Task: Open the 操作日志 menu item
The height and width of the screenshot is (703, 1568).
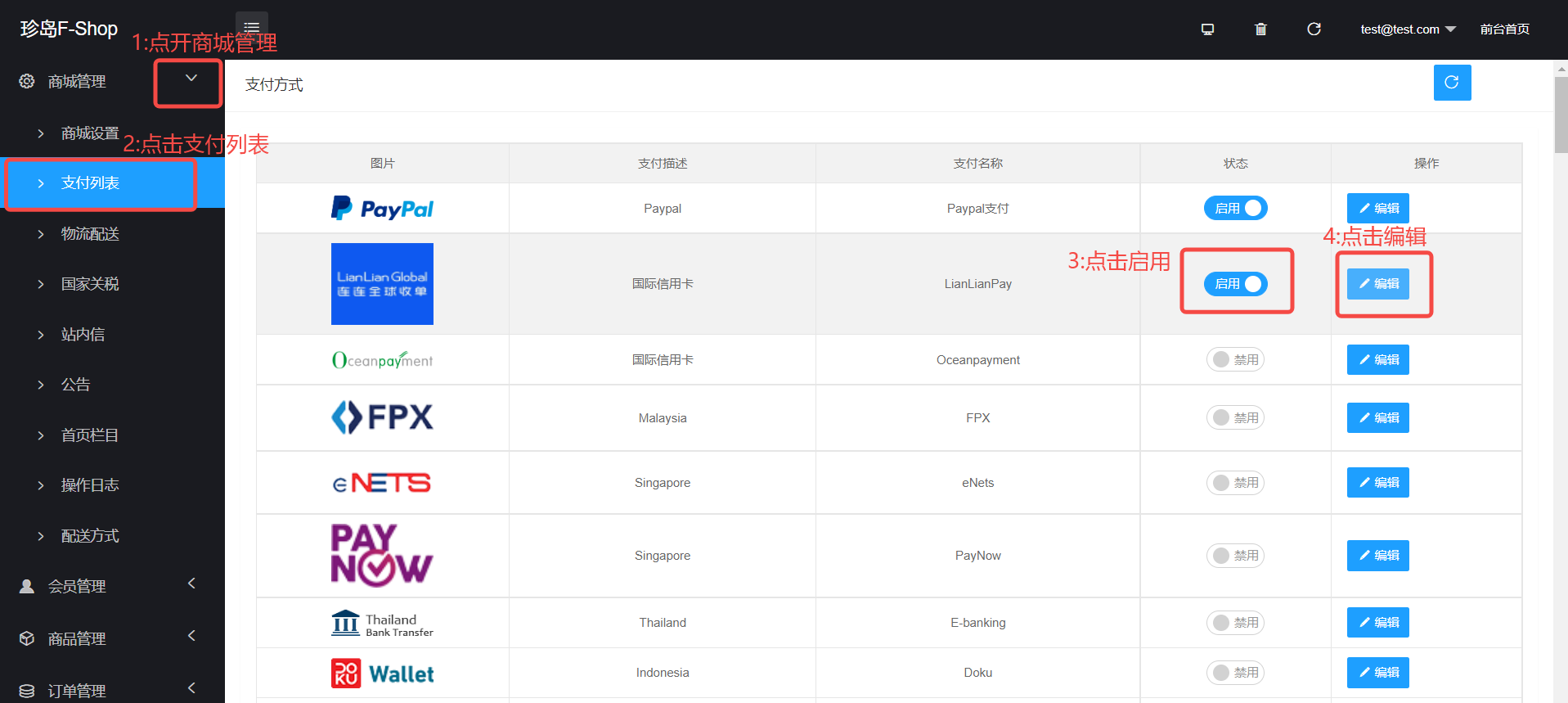Action: click(x=112, y=485)
